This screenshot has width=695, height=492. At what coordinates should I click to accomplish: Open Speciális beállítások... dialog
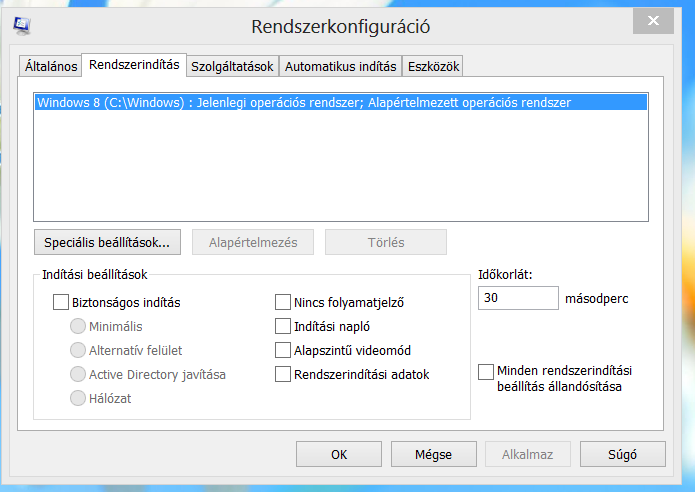tap(107, 242)
